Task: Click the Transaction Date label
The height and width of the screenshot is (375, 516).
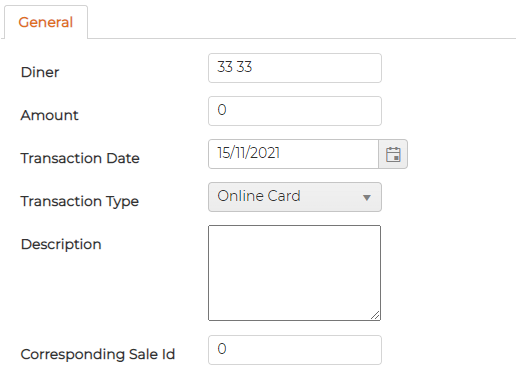Action: [x=80, y=158]
